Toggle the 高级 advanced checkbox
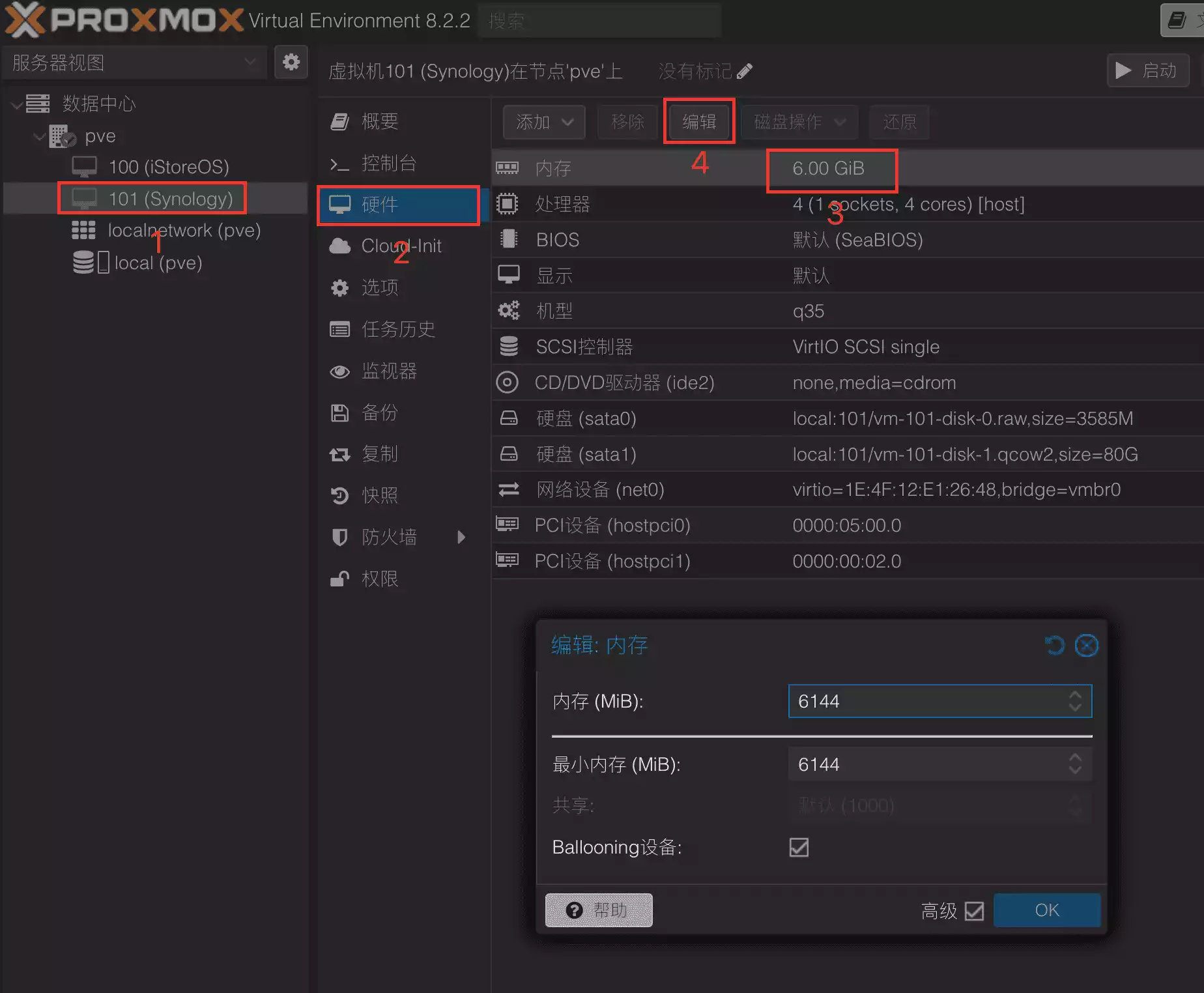 pyautogui.click(x=974, y=910)
